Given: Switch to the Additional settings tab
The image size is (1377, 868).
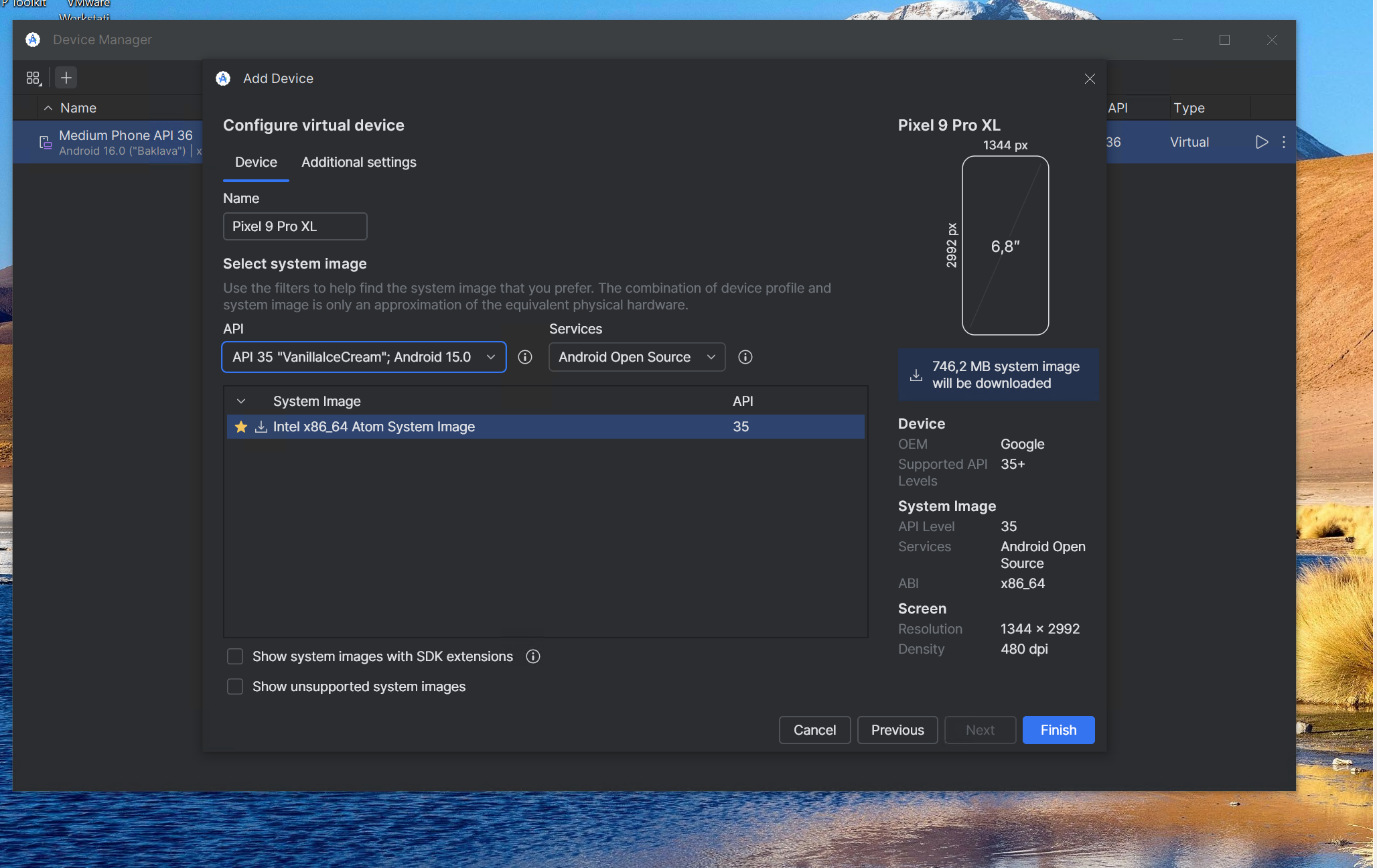Looking at the screenshot, I should (358, 162).
